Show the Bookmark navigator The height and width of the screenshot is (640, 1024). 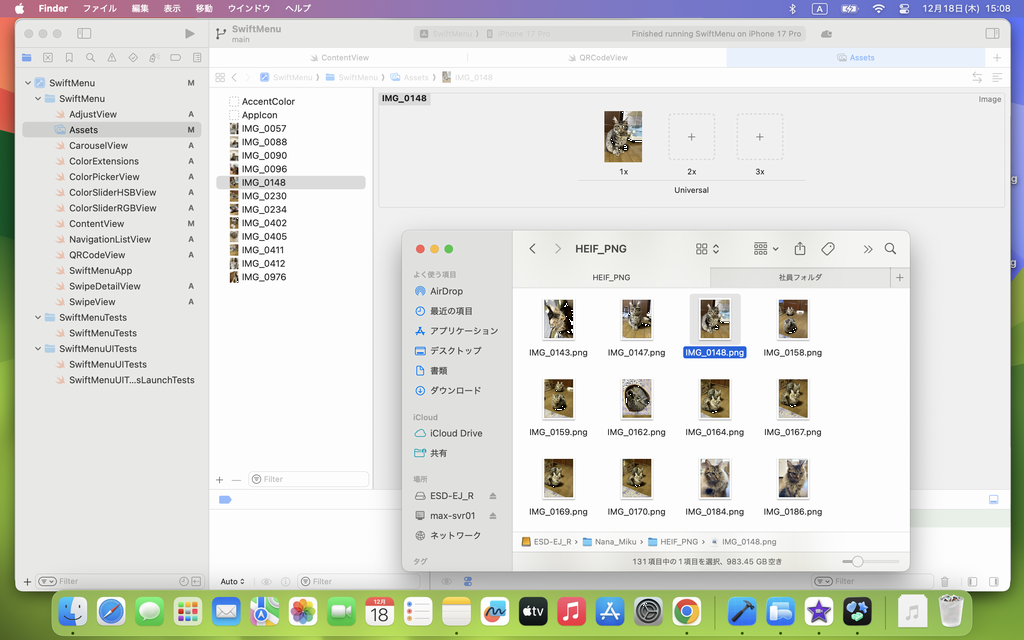69,58
